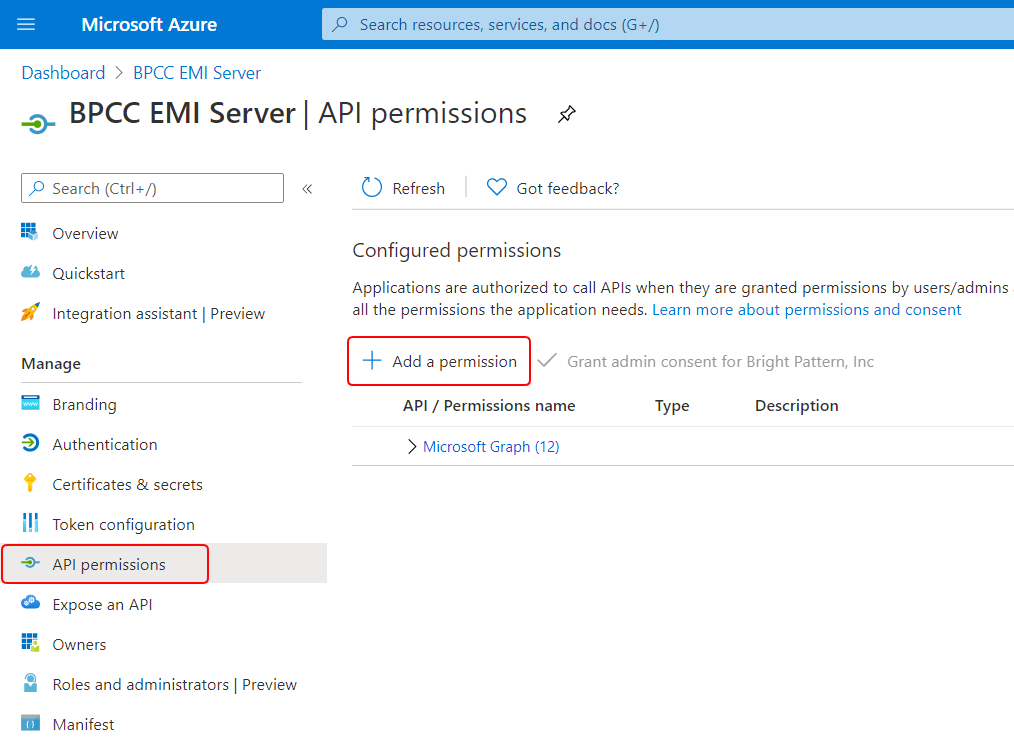Click the BPCC EMI Server breadcrumb

coord(197,73)
